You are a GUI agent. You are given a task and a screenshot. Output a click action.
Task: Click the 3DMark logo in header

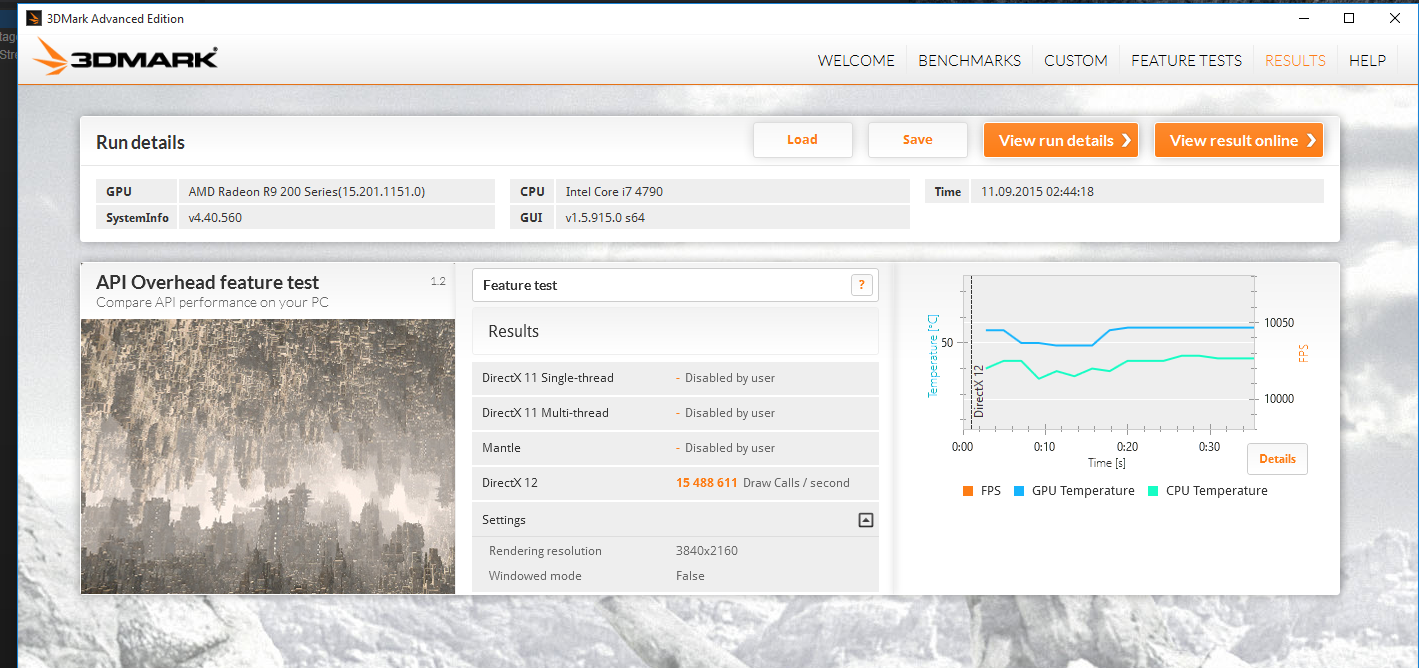tap(124, 58)
